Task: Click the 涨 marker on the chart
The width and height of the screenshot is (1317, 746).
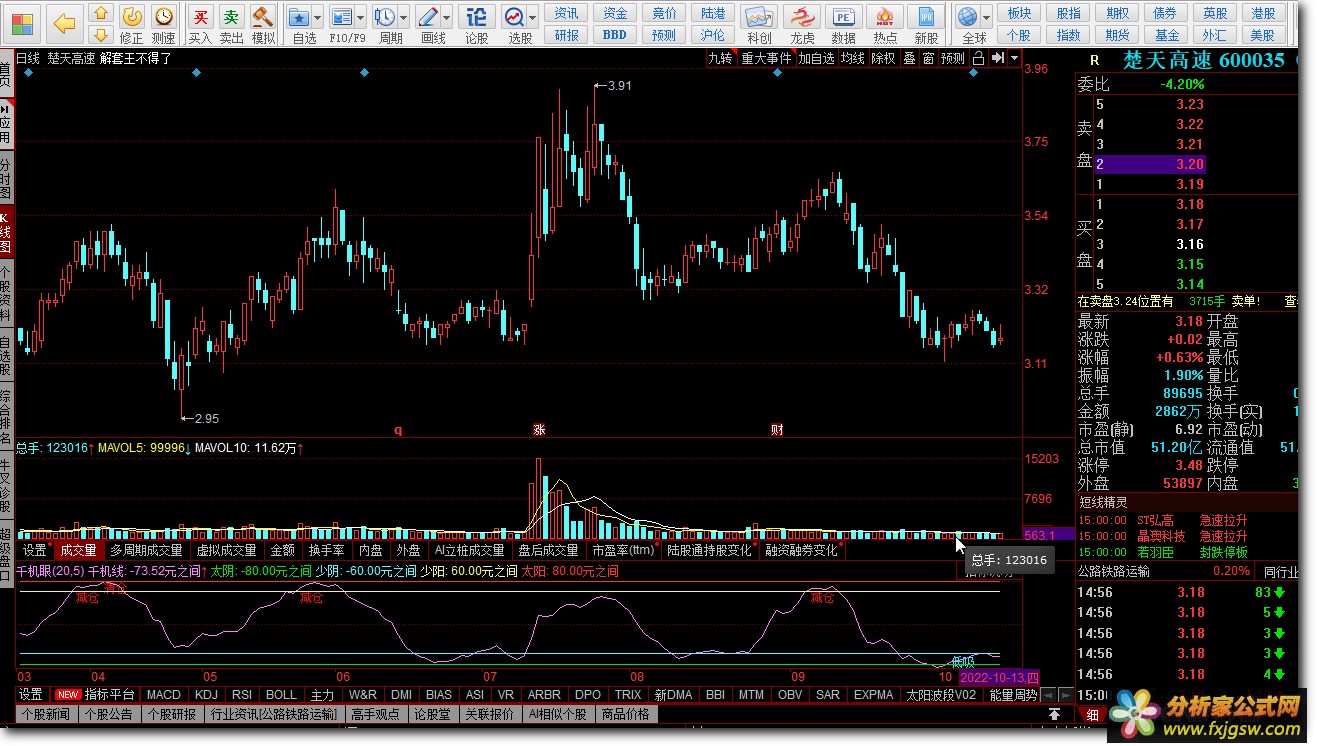Action: pos(539,430)
